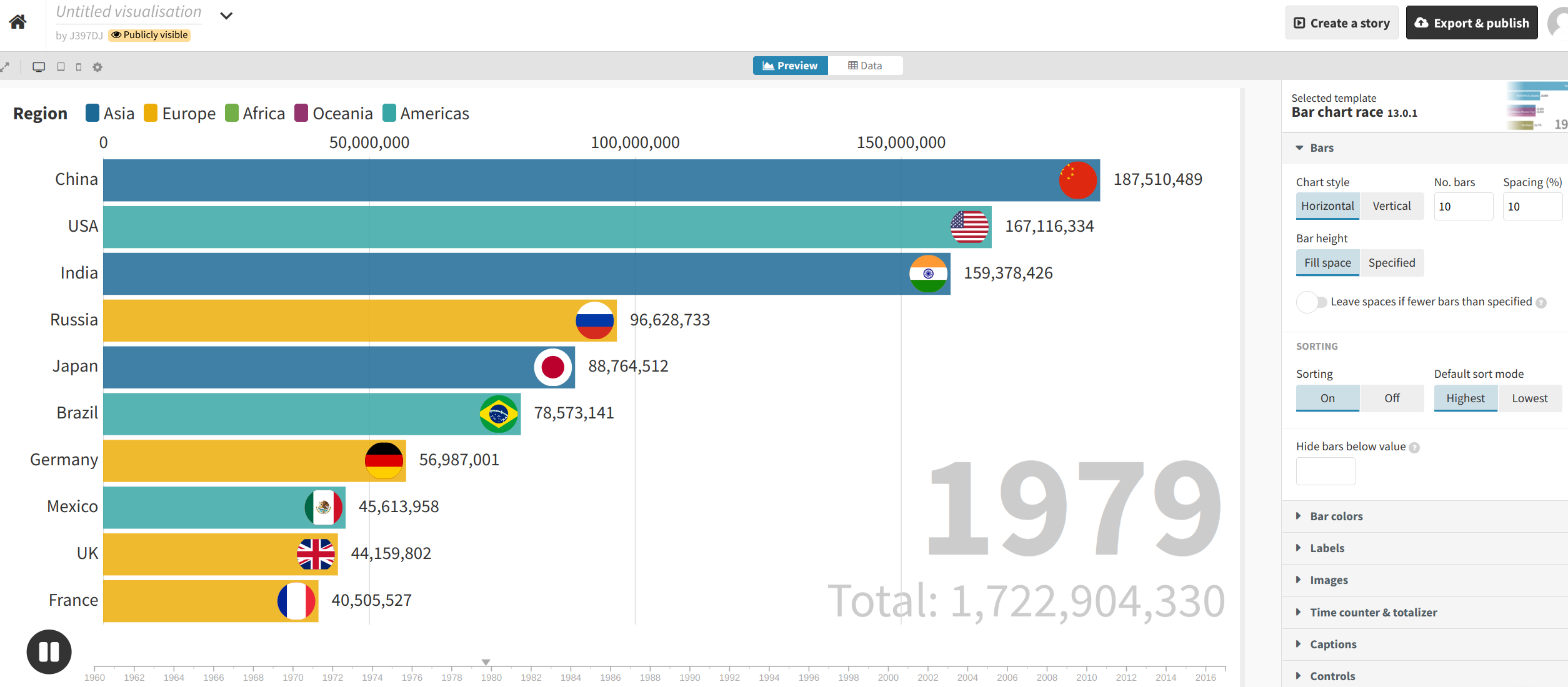Toggle Leave spaces if fewer bars switch
Image resolution: width=1568 pixels, height=687 pixels.
[1311, 302]
